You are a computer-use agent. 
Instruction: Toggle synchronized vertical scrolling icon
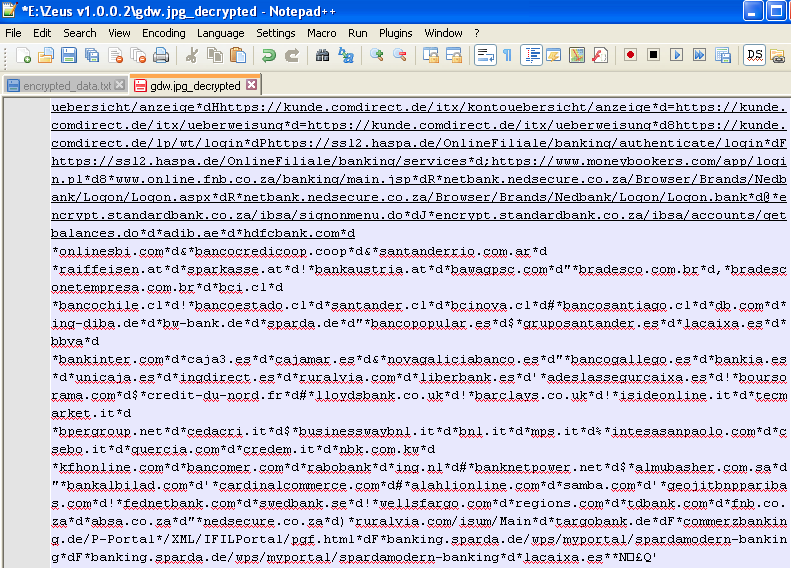tap(430, 55)
